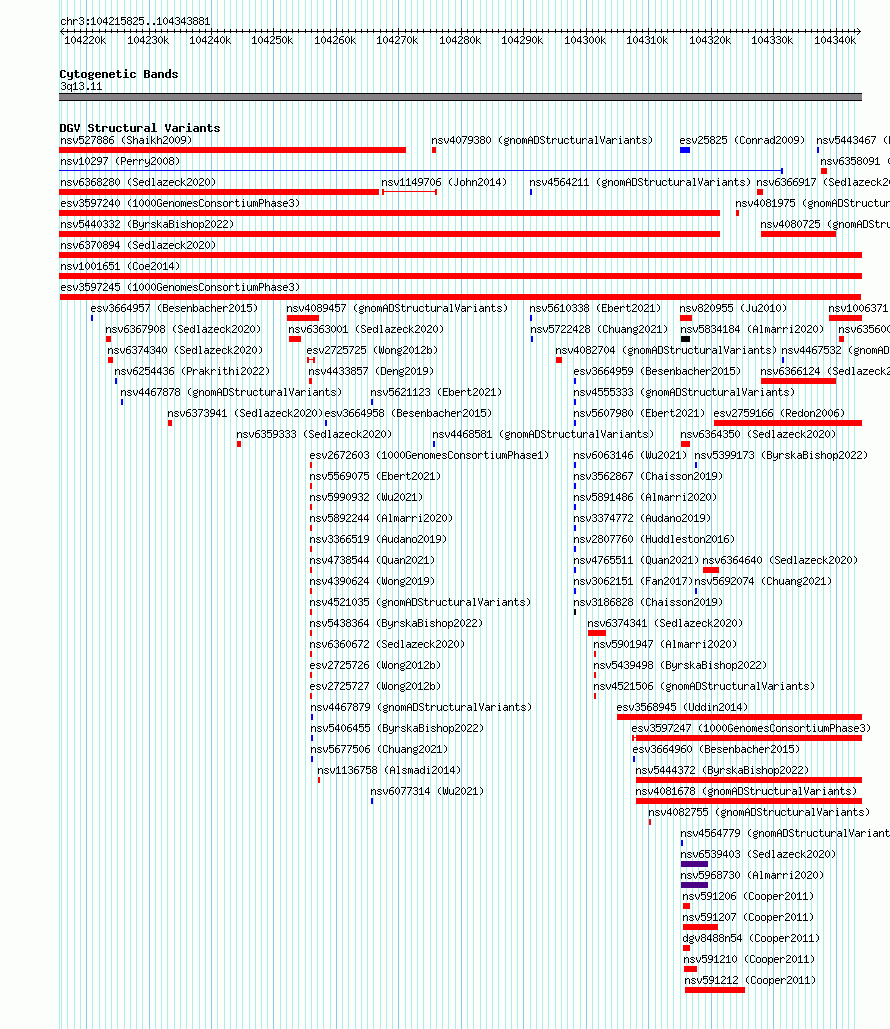
Task: Select nsv4564211 (gnomADStructuralVariants) label
Action: (x=640, y=182)
